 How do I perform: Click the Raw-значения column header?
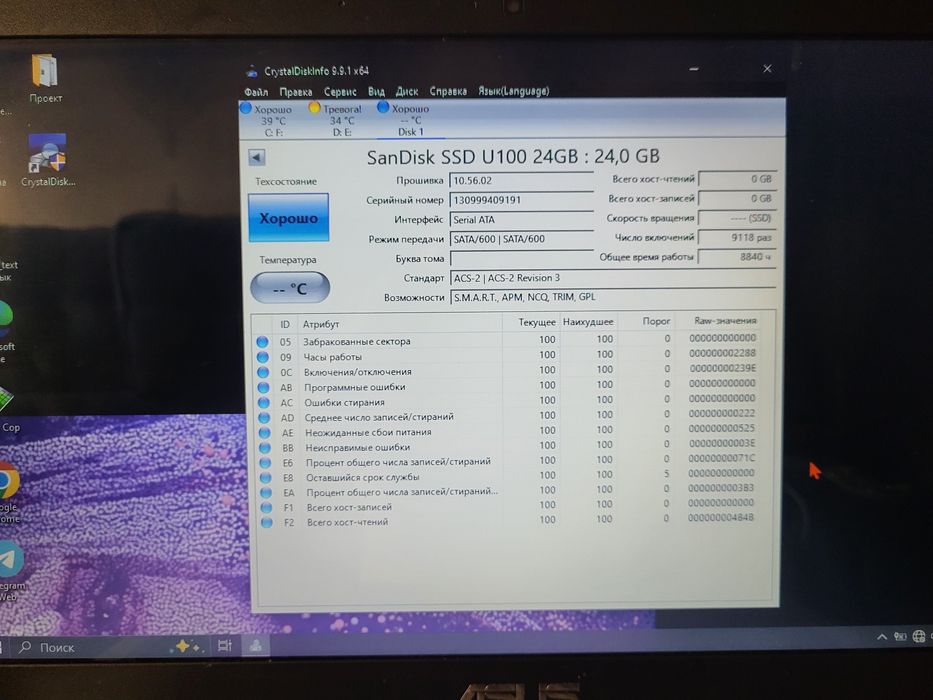[725, 320]
